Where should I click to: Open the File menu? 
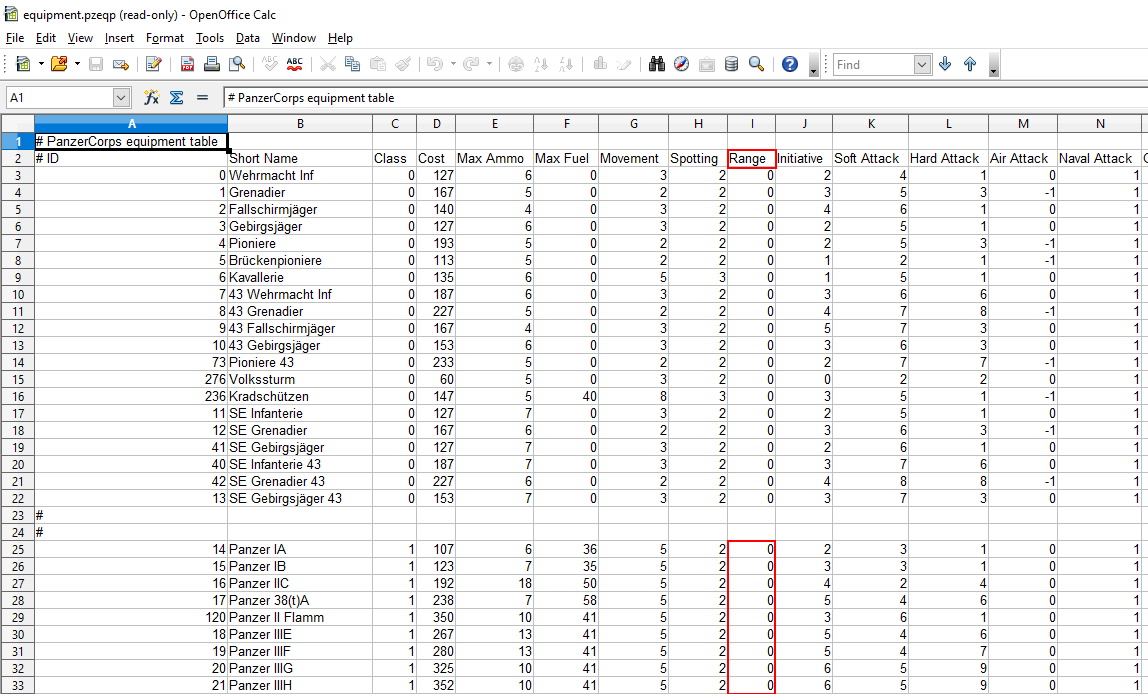pos(15,38)
